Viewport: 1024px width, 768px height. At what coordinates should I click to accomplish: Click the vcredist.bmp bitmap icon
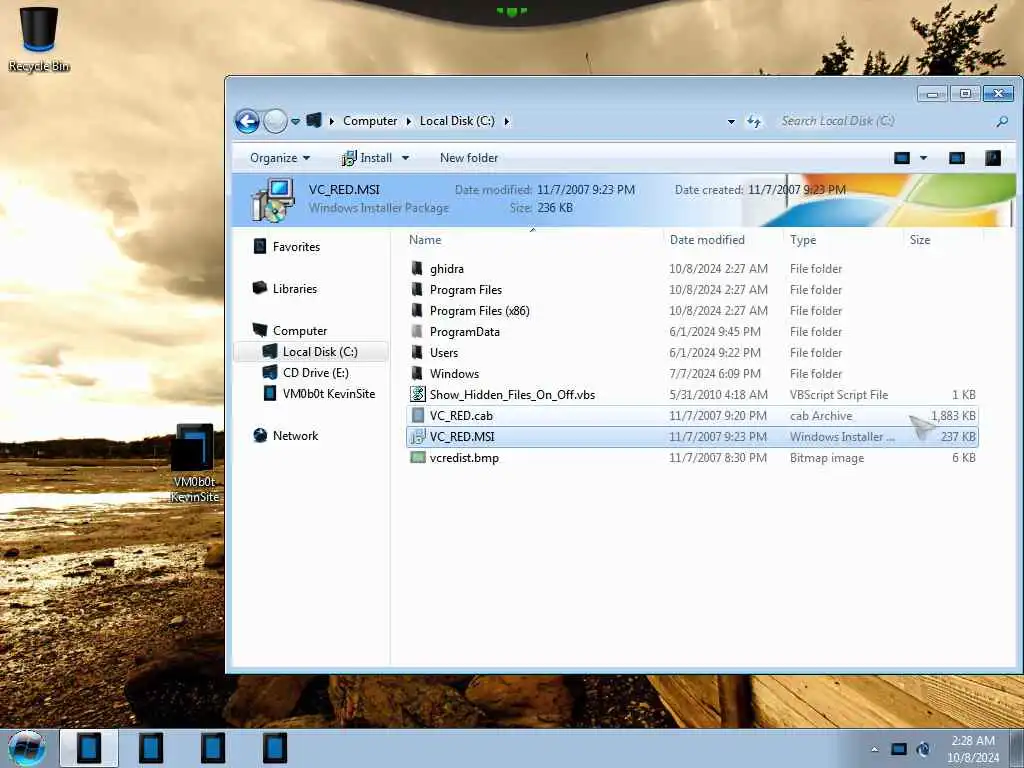417,458
